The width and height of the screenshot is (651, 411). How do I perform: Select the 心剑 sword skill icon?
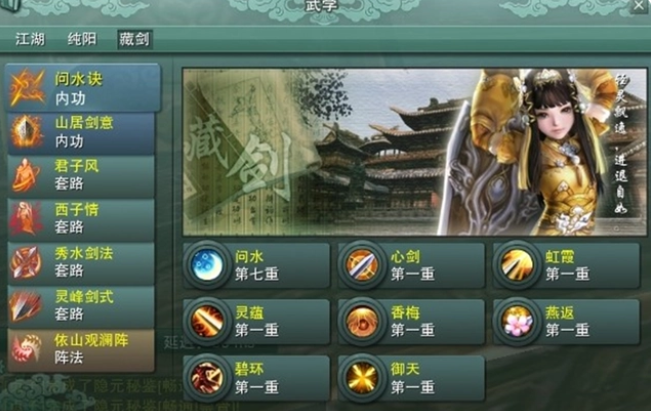point(362,265)
